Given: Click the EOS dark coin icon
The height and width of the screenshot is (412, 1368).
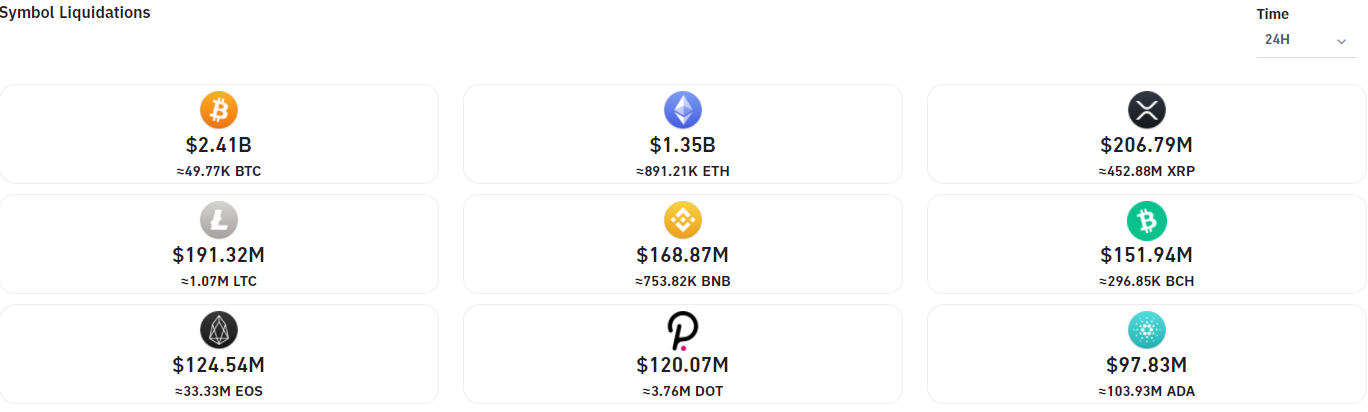Looking at the screenshot, I should (x=219, y=330).
